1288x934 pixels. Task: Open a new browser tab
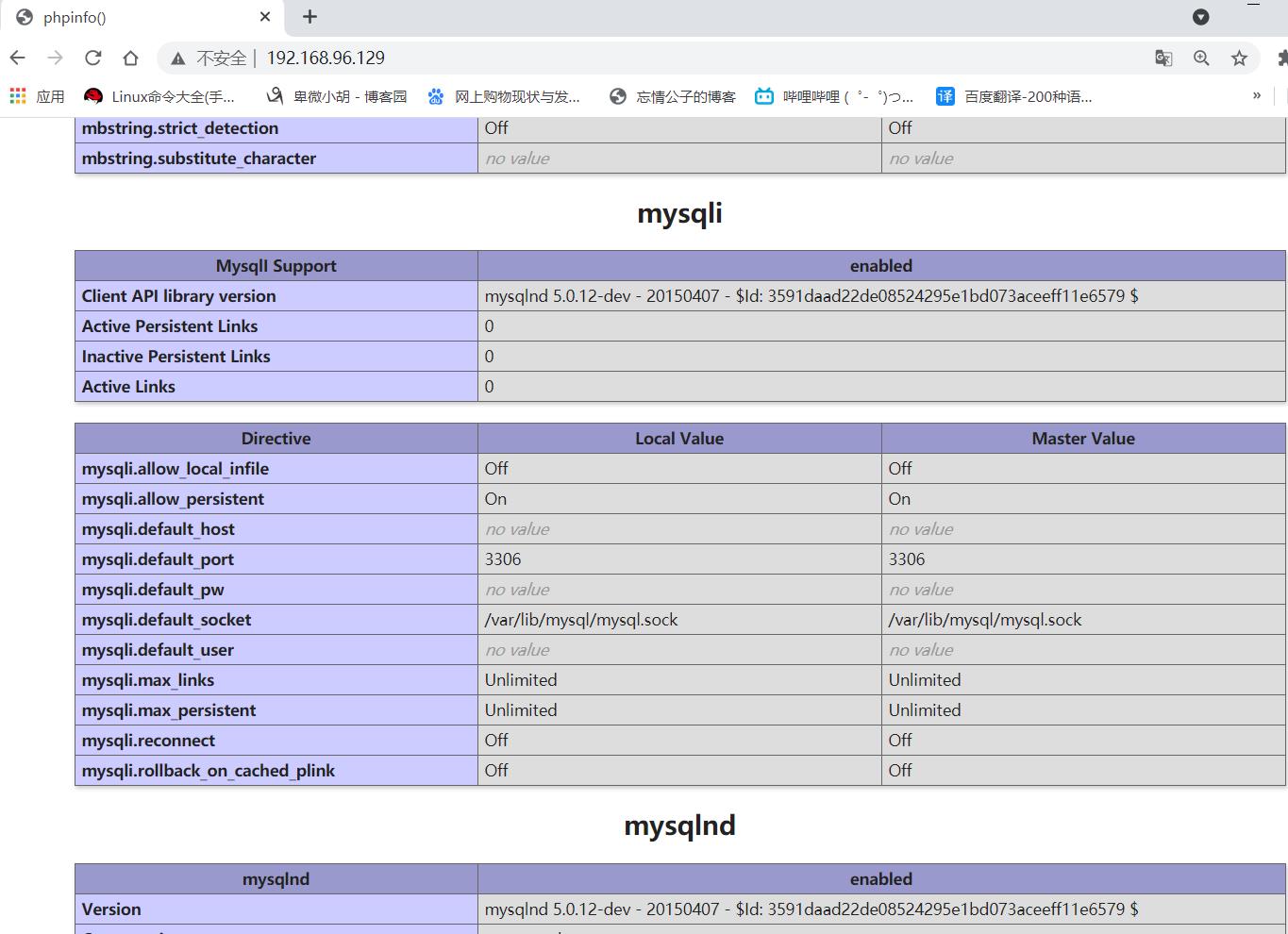309,17
